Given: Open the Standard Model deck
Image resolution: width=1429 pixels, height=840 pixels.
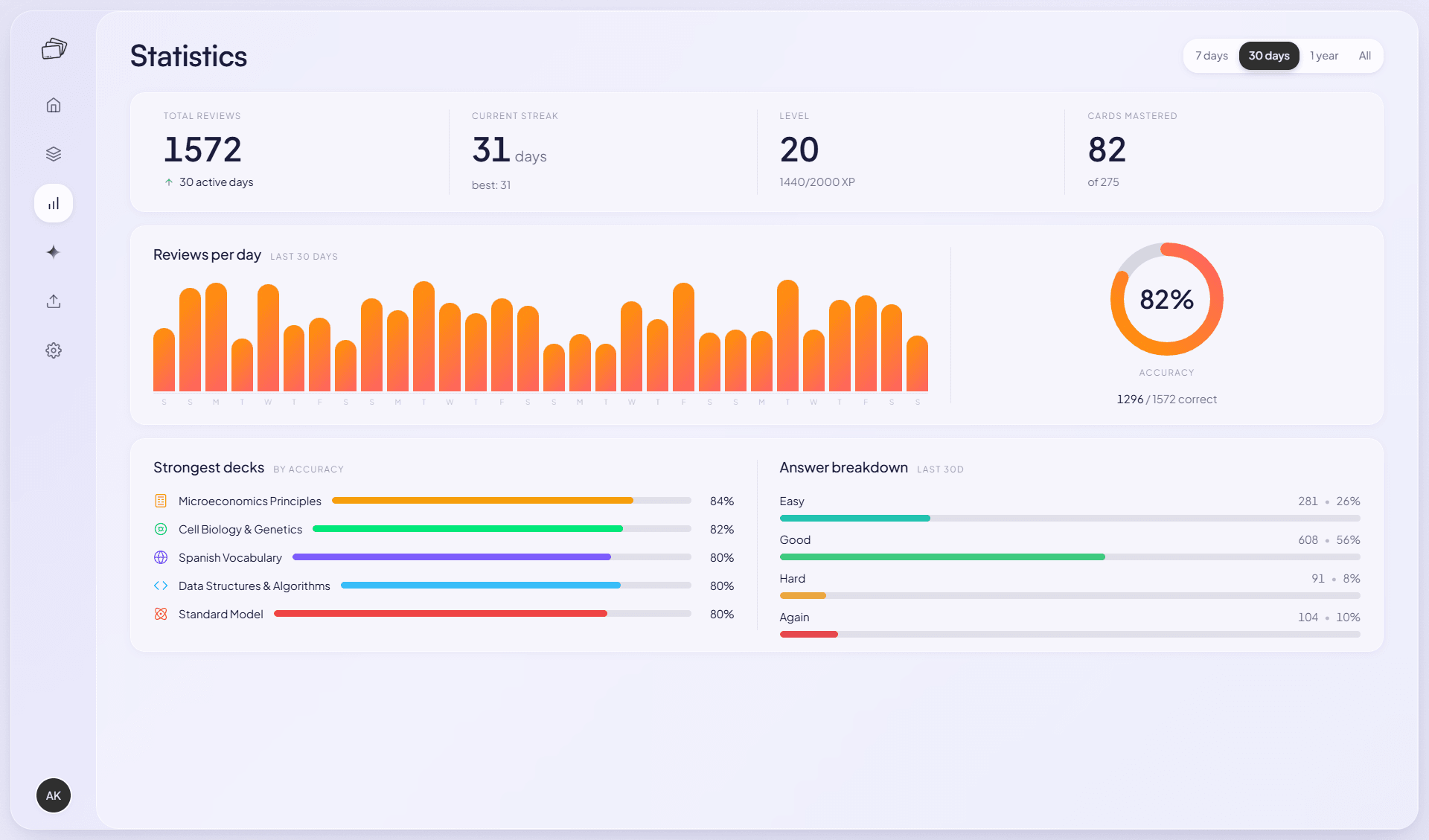Looking at the screenshot, I should point(221,614).
